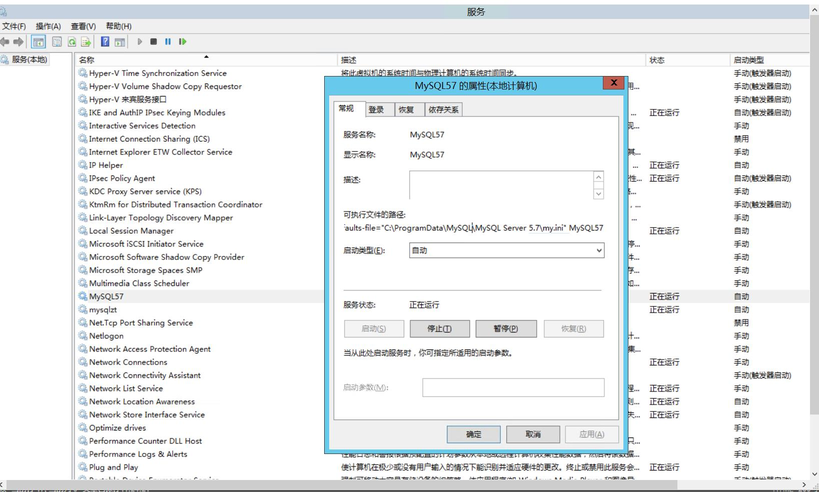The image size is (819, 492).
Task: Click the gear icon beside IPsec Policy Agent
Action: pyautogui.click(x=83, y=178)
